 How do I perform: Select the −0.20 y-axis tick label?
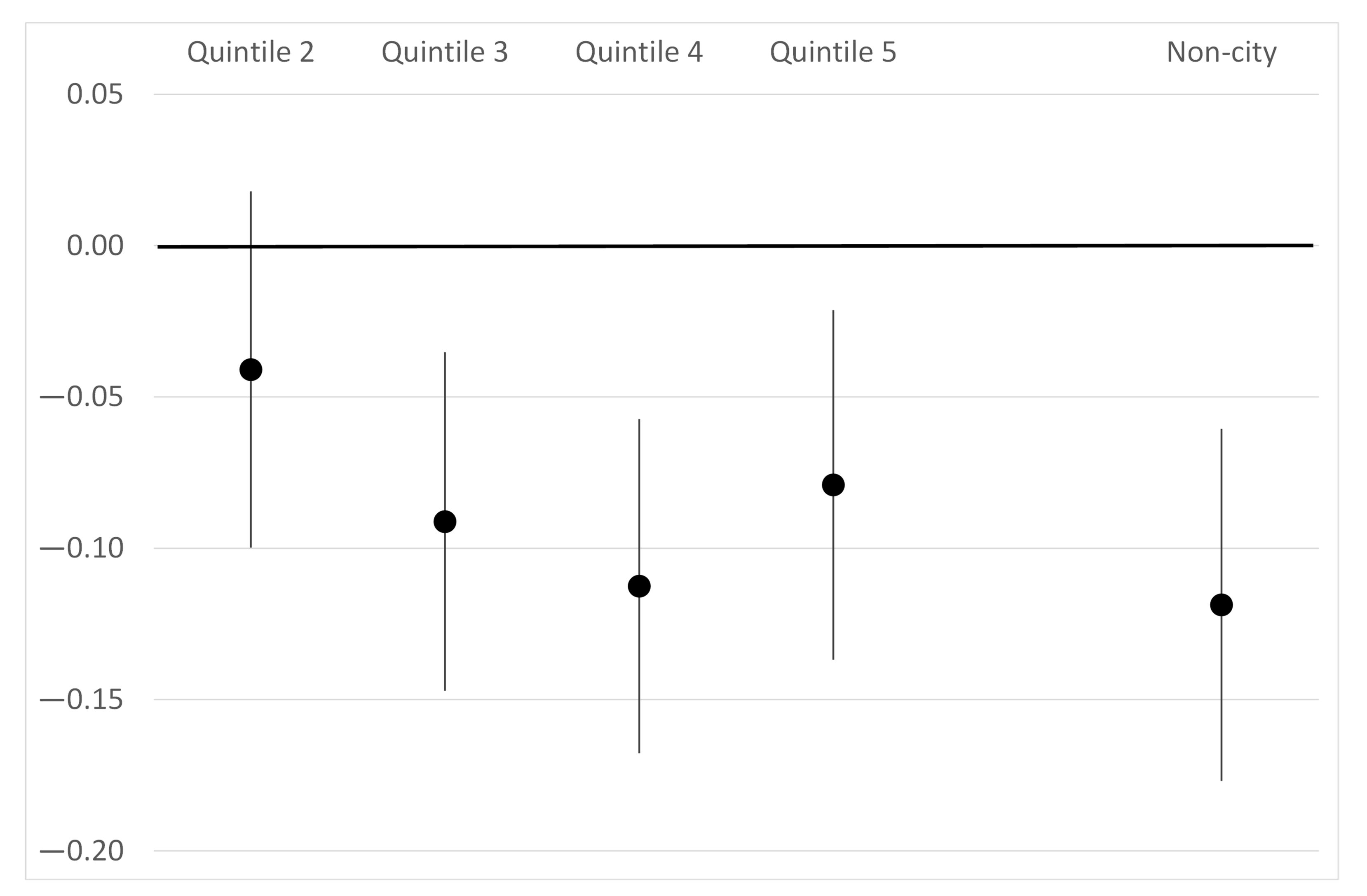point(82,851)
